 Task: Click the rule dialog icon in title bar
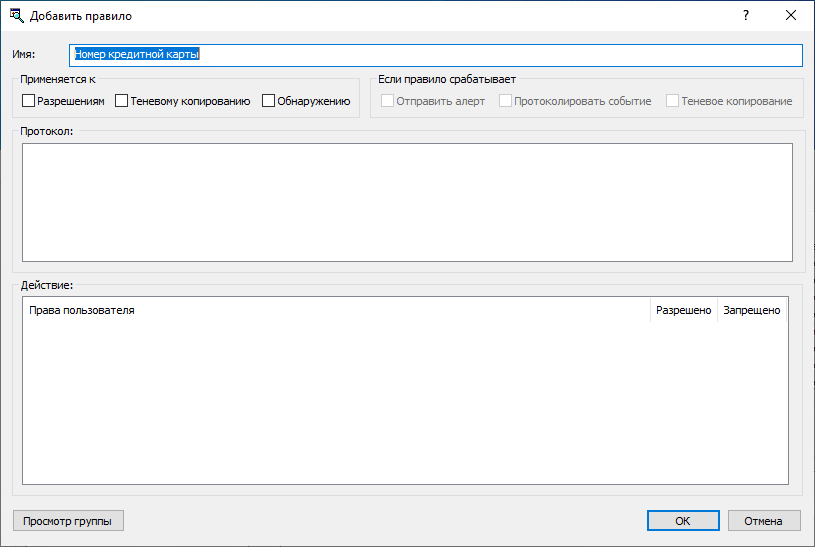pos(17,16)
